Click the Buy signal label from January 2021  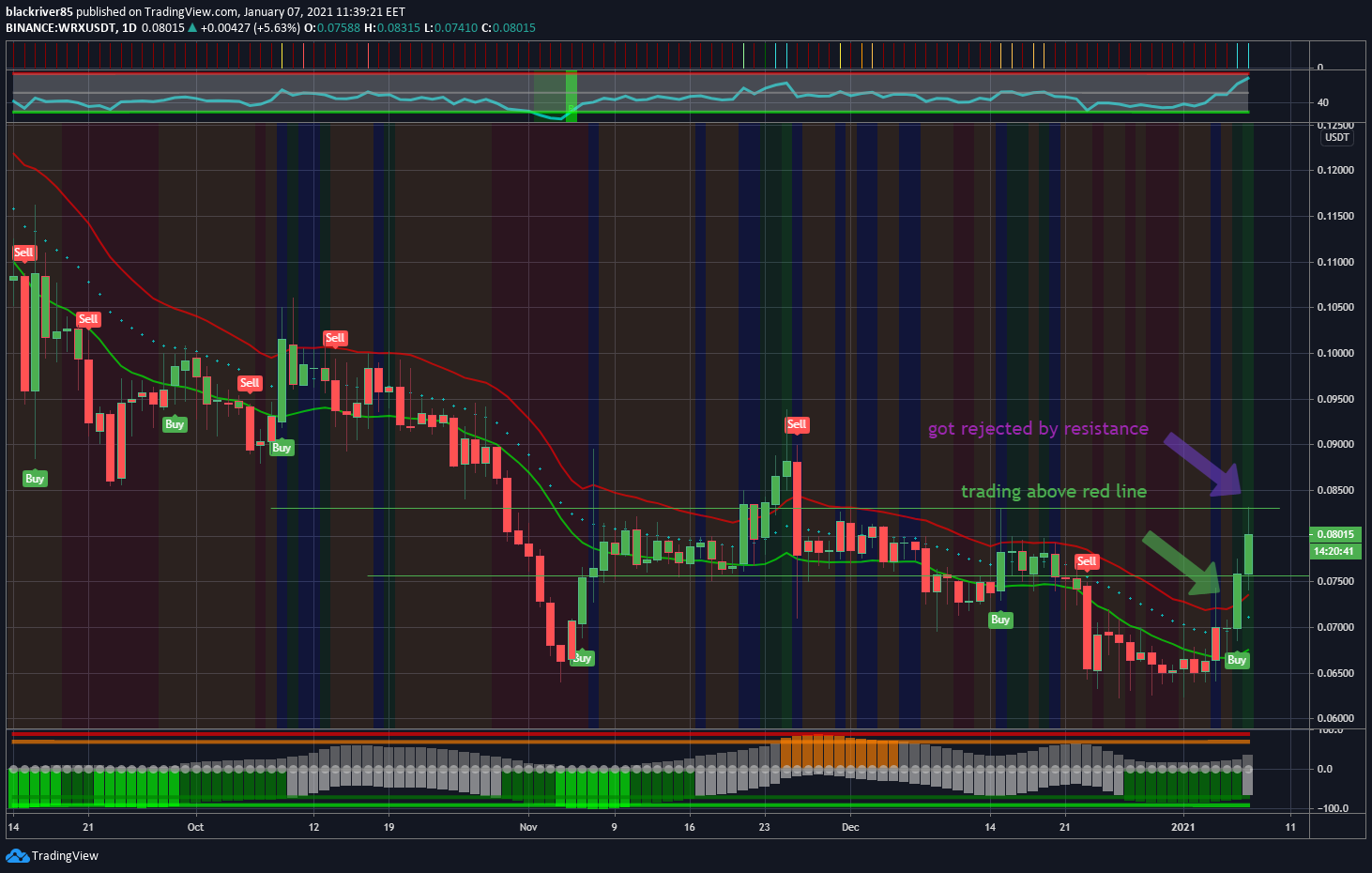point(1237,660)
